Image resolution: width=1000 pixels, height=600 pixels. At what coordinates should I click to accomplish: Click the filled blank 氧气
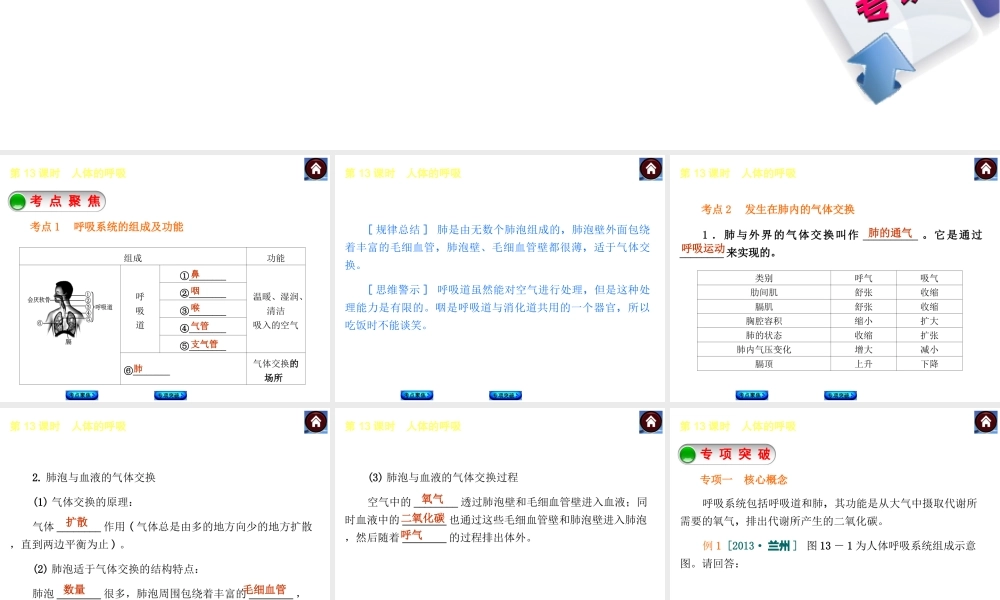coord(432,499)
